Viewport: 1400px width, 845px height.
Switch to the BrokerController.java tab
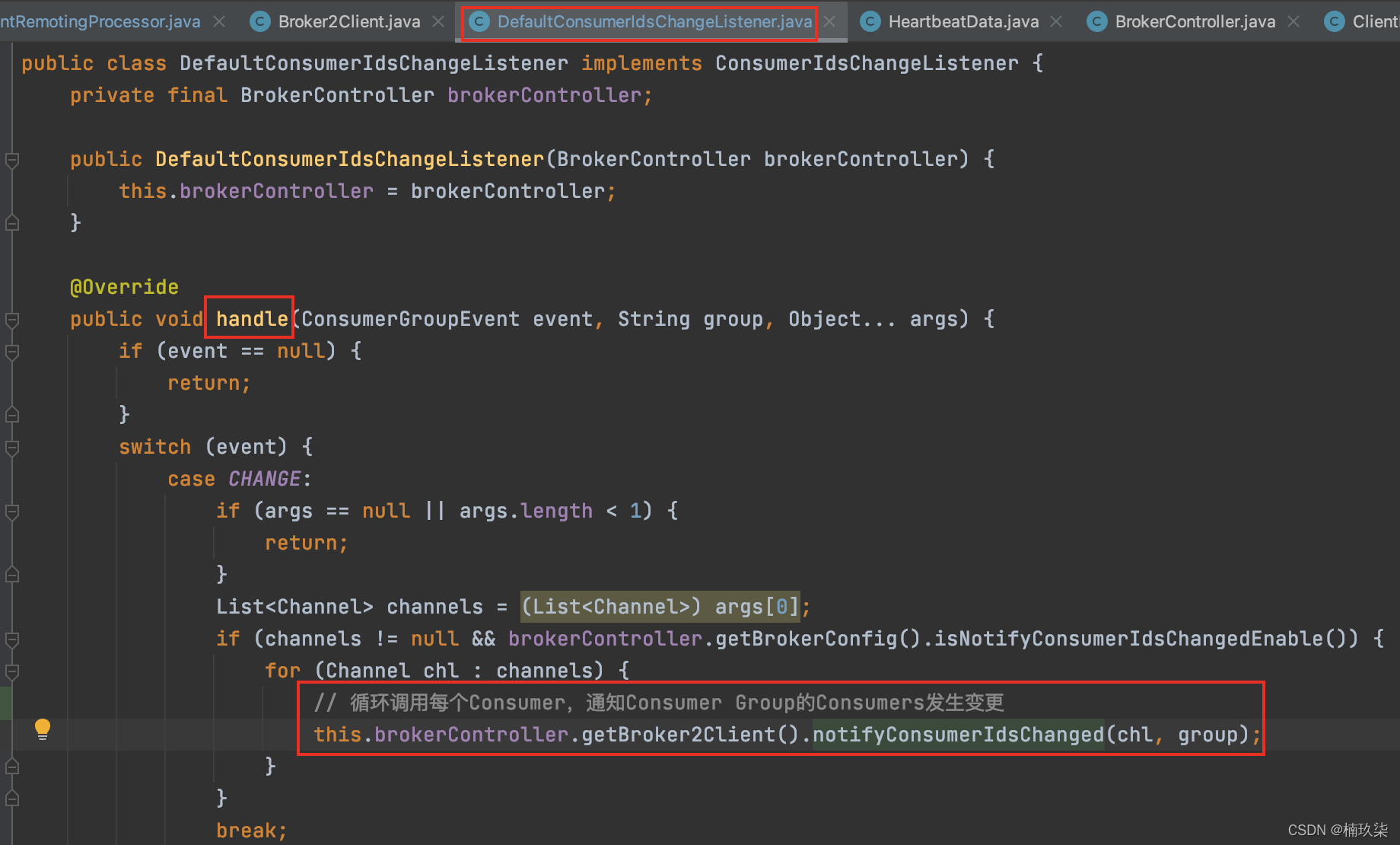click(1195, 22)
